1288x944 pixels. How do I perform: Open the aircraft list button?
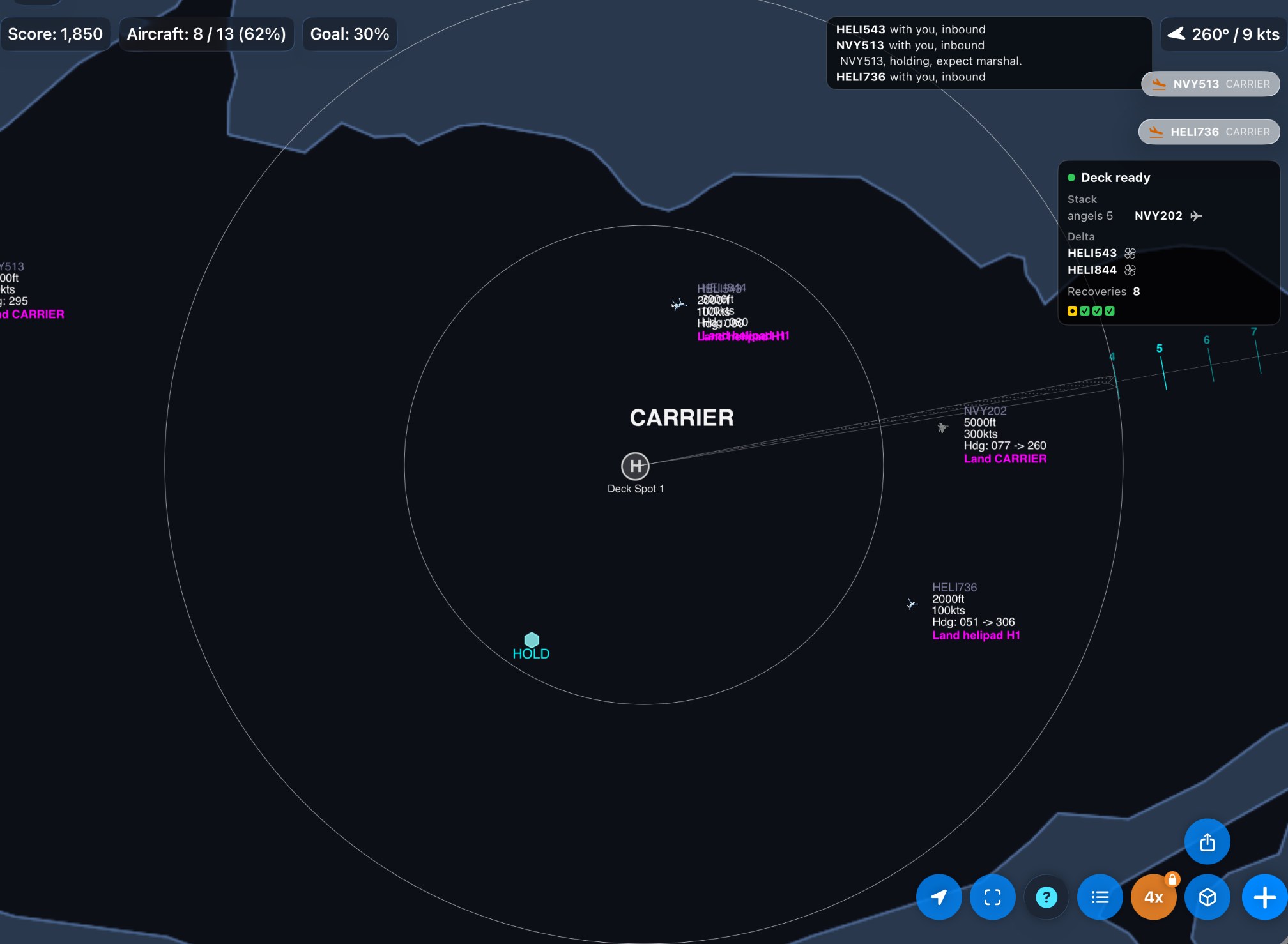click(x=1100, y=897)
